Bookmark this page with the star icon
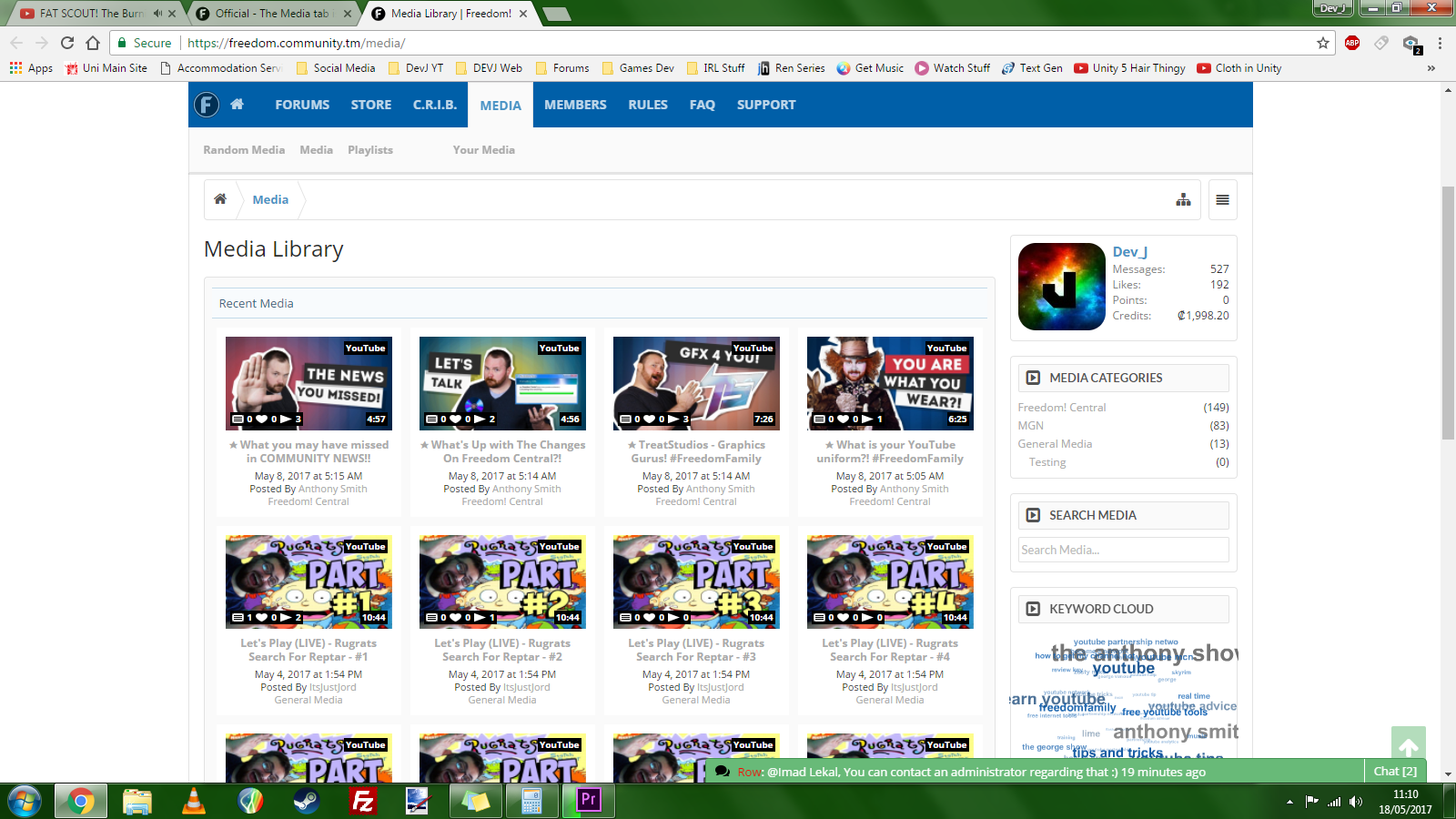Image resolution: width=1456 pixels, height=819 pixels. click(1322, 43)
